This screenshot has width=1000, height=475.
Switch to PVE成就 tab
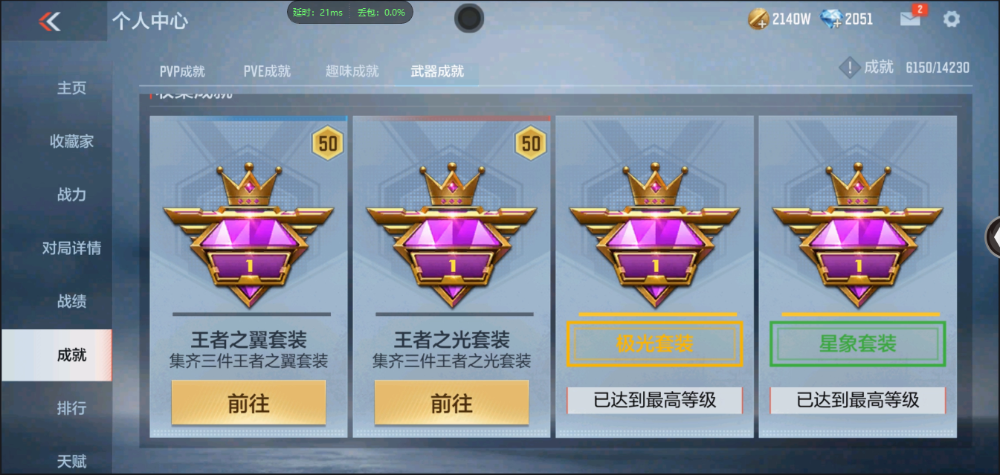tap(267, 71)
